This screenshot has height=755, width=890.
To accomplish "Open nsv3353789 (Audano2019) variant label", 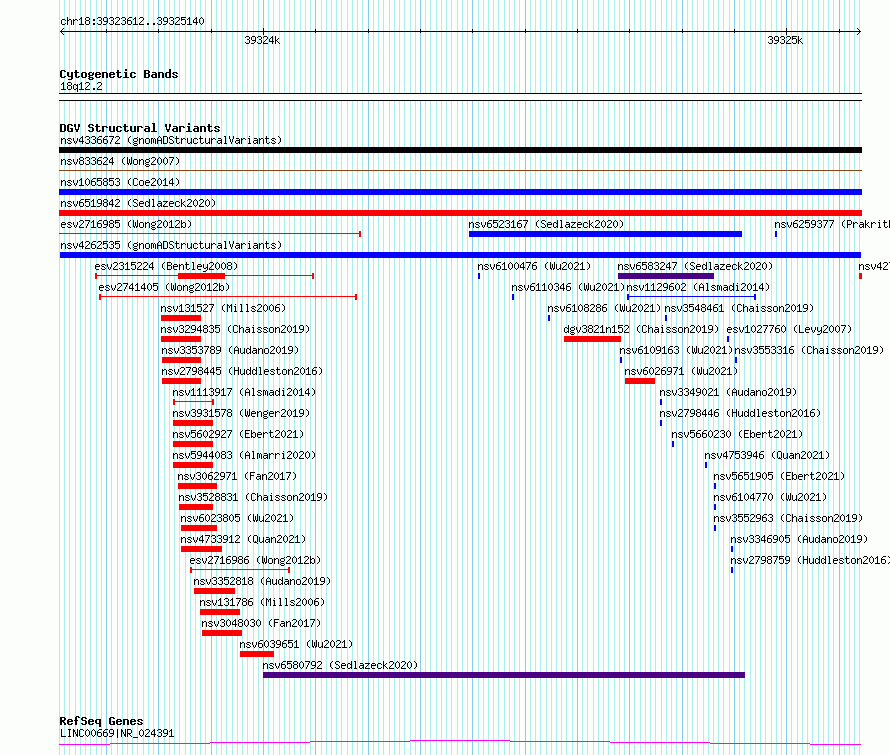I will pyautogui.click(x=230, y=350).
